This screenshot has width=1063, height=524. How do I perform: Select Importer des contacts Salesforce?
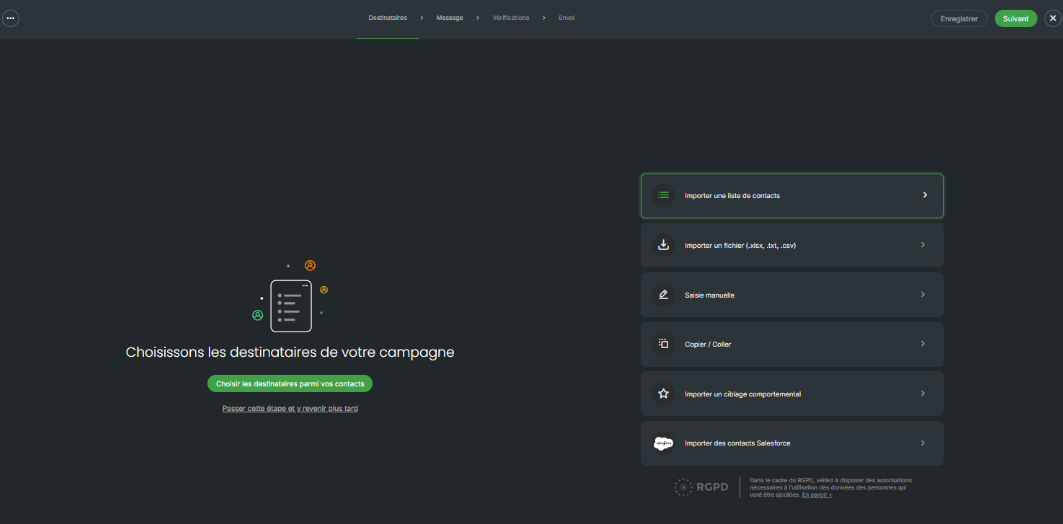pyautogui.click(x=792, y=443)
